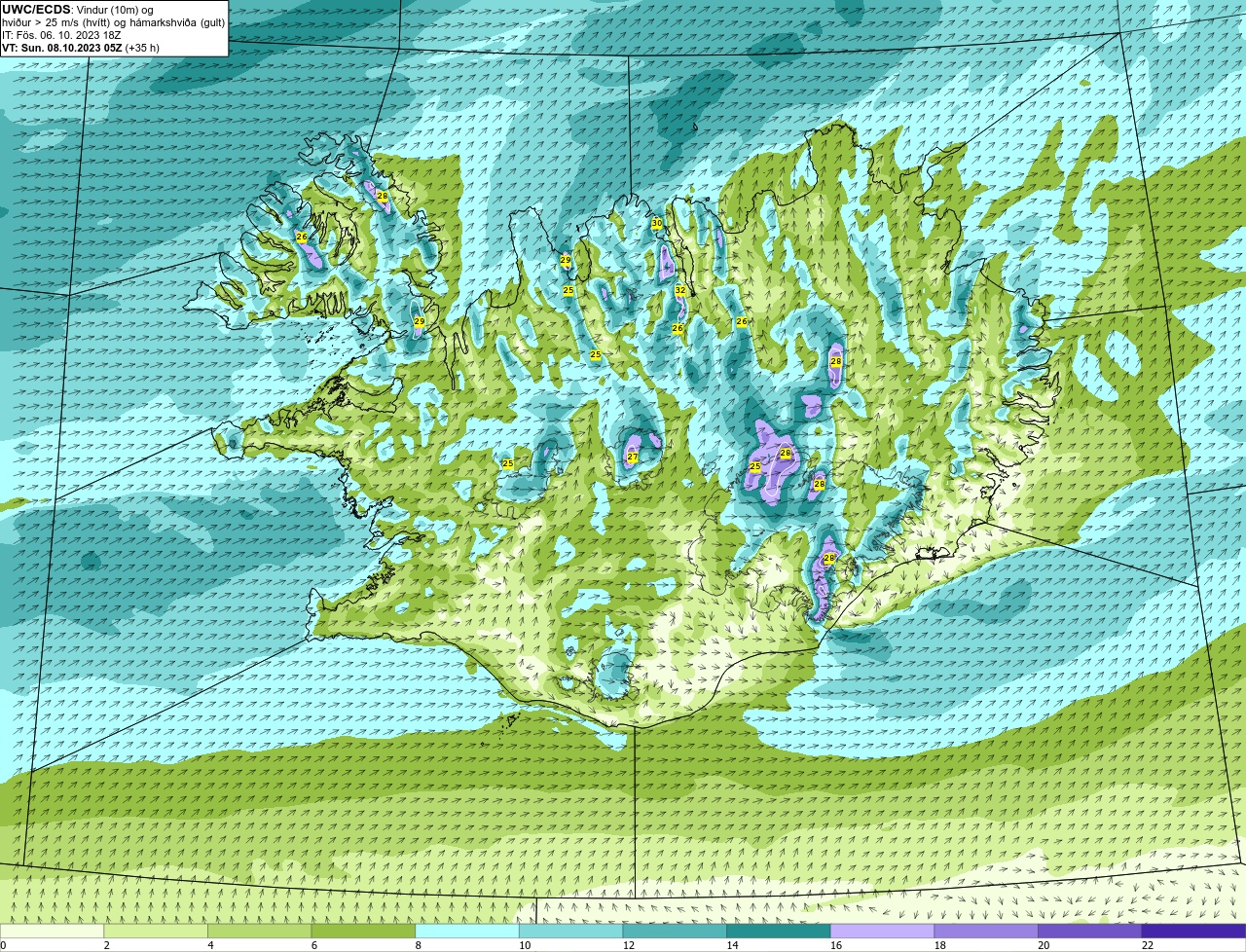Click the yellow gust label 32
Screen dimensions: 1246x952
tap(680, 290)
